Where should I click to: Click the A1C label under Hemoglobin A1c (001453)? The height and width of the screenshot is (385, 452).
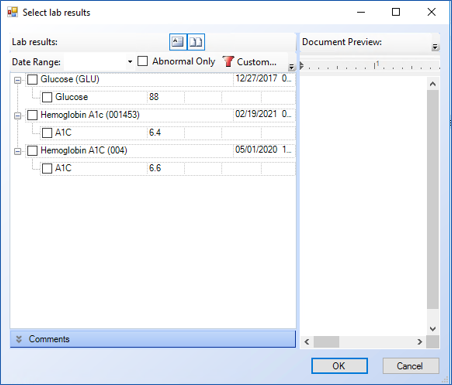click(x=63, y=133)
